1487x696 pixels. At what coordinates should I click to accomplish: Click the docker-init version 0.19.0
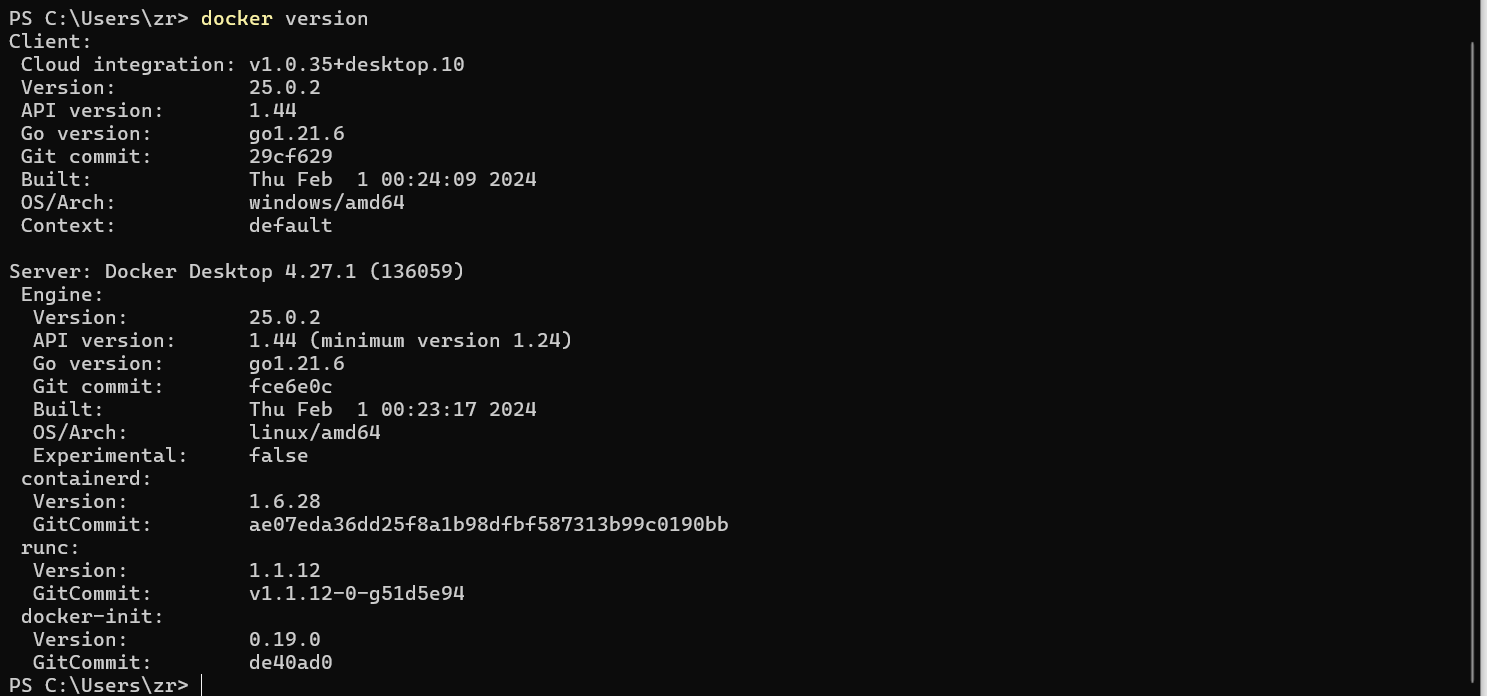point(285,640)
